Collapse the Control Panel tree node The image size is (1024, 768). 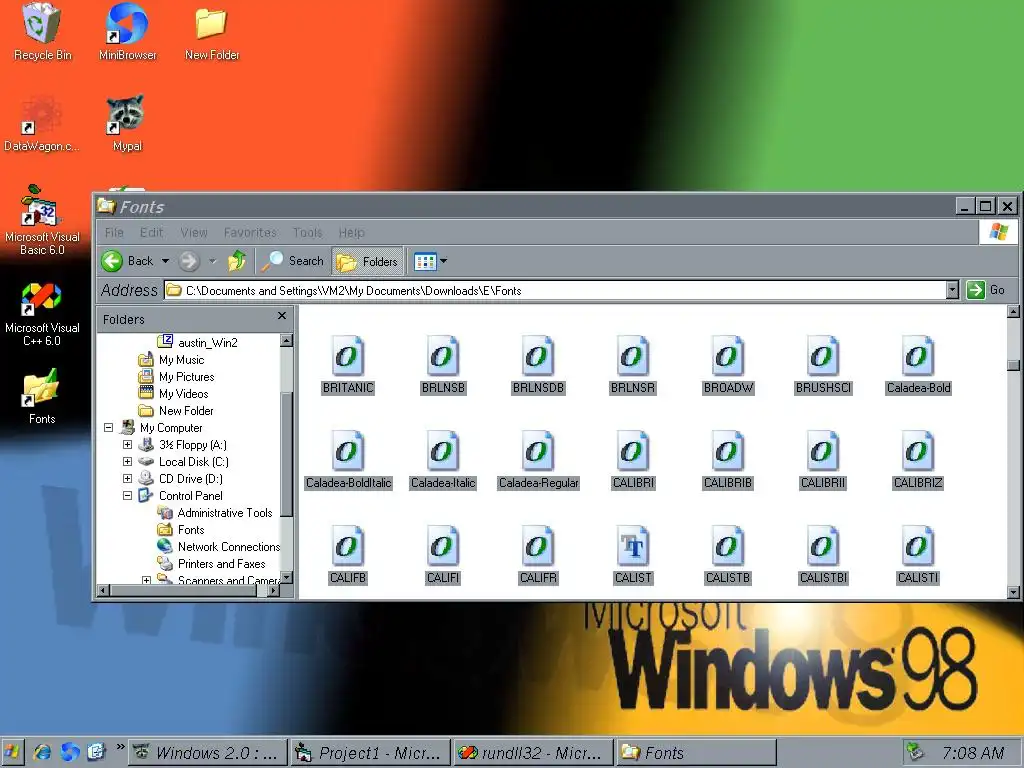127,496
